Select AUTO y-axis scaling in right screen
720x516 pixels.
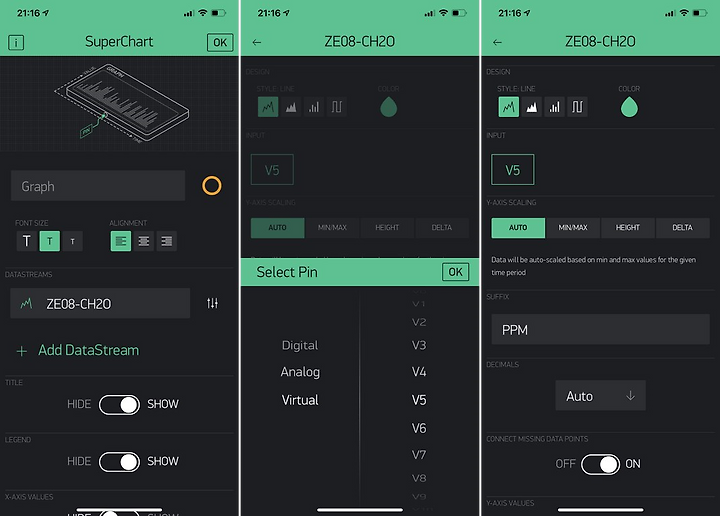click(518, 228)
